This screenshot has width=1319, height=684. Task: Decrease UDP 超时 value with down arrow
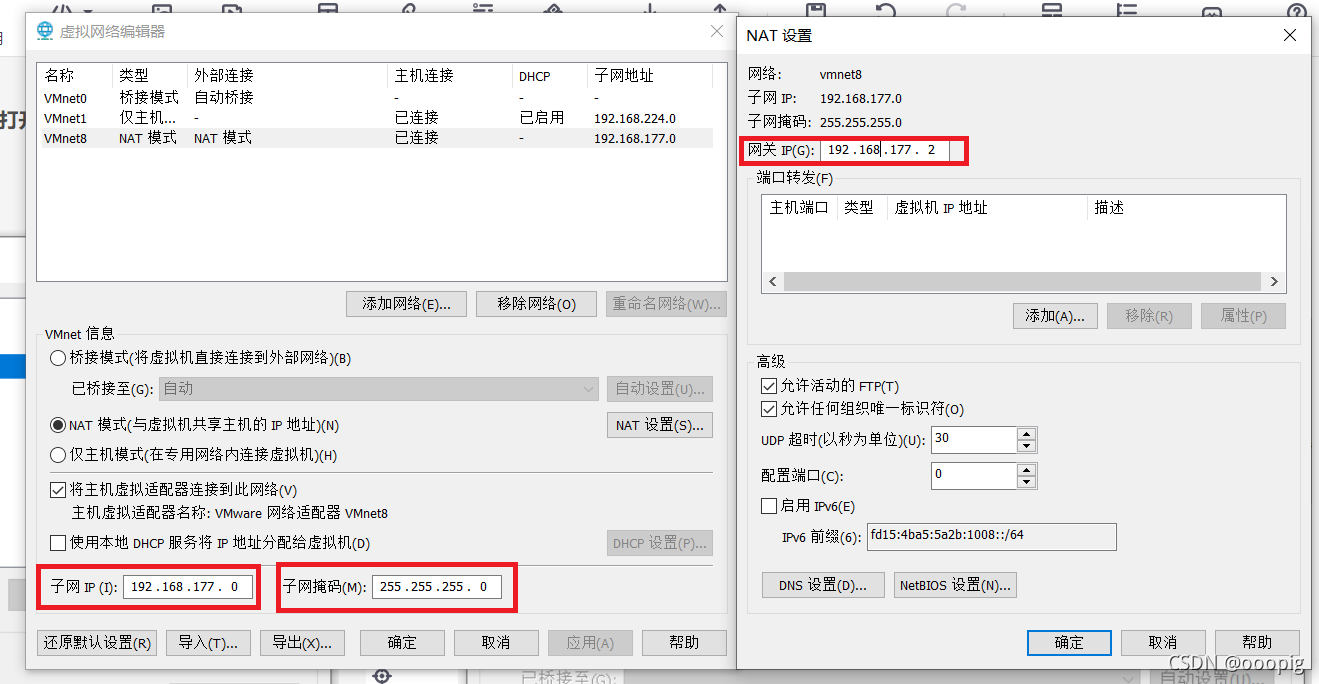1026,446
